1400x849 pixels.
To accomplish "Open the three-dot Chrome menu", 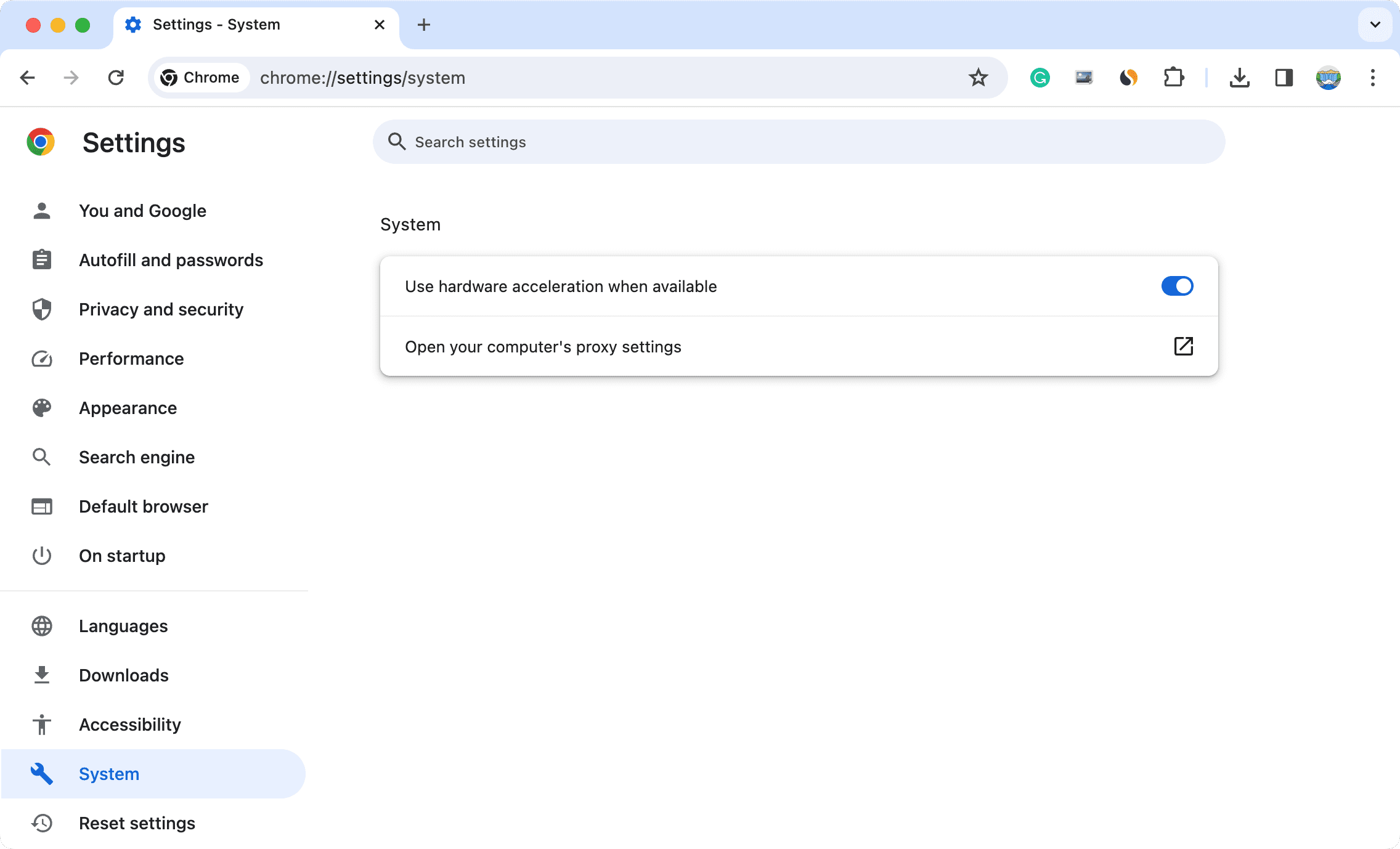I will (x=1373, y=78).
